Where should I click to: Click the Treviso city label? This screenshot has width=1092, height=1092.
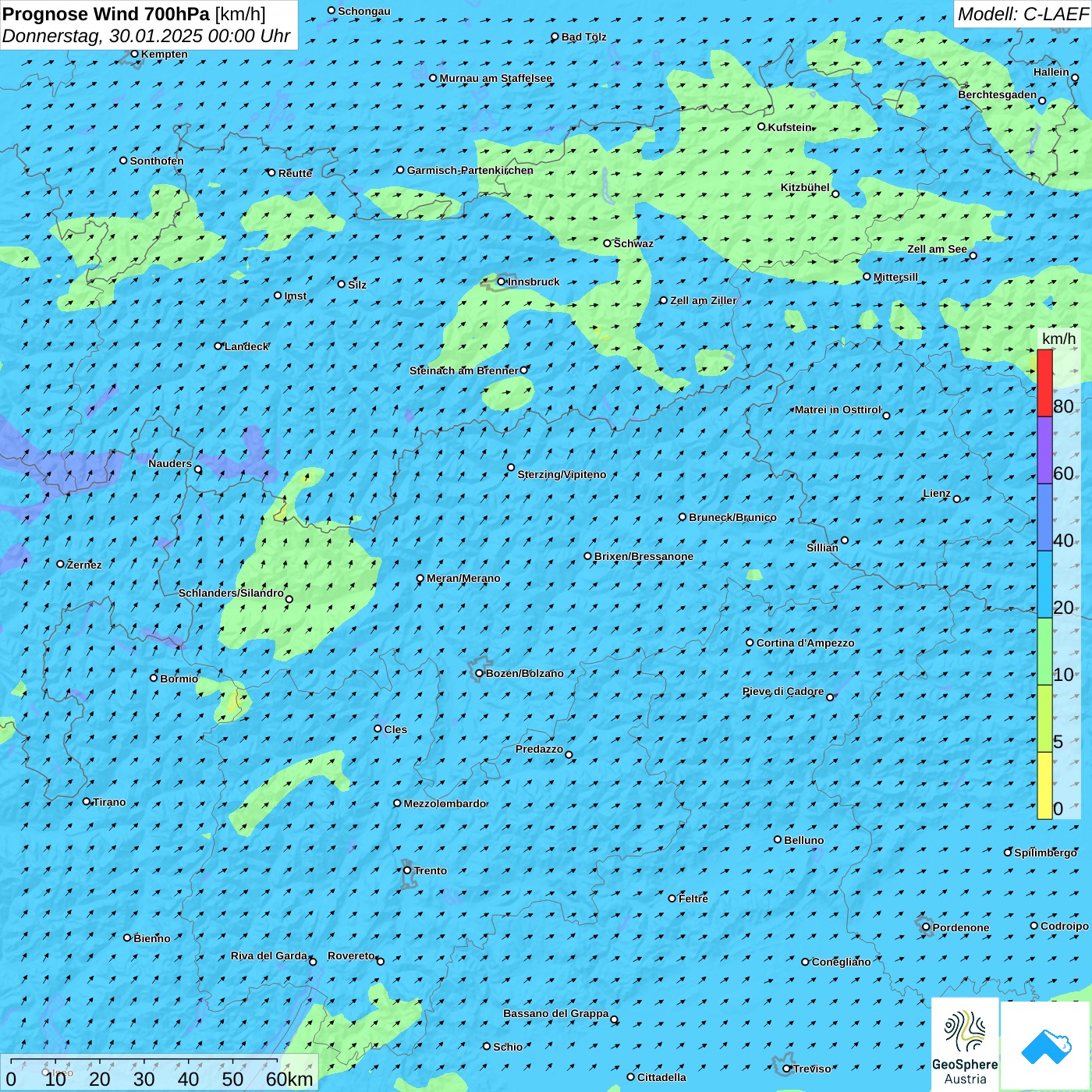coord(812,1069)
